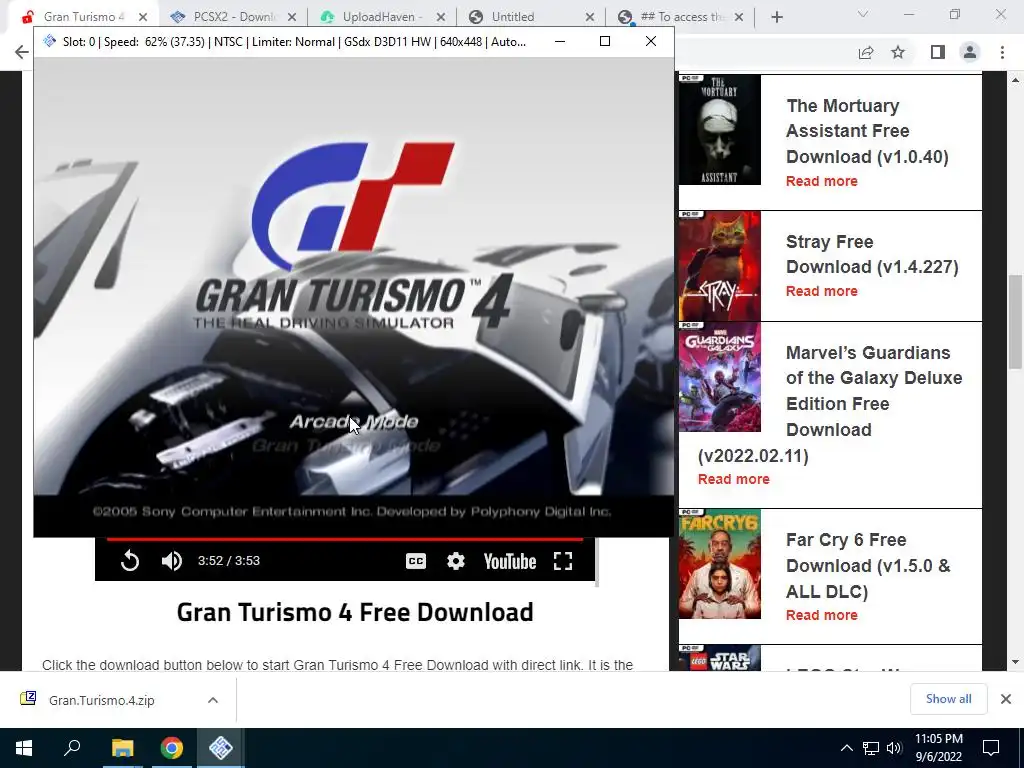This screenshot has width=1024, height=768.
Task: Open PCSX2 emulator taskbar icon
Action: pos(221,748)
